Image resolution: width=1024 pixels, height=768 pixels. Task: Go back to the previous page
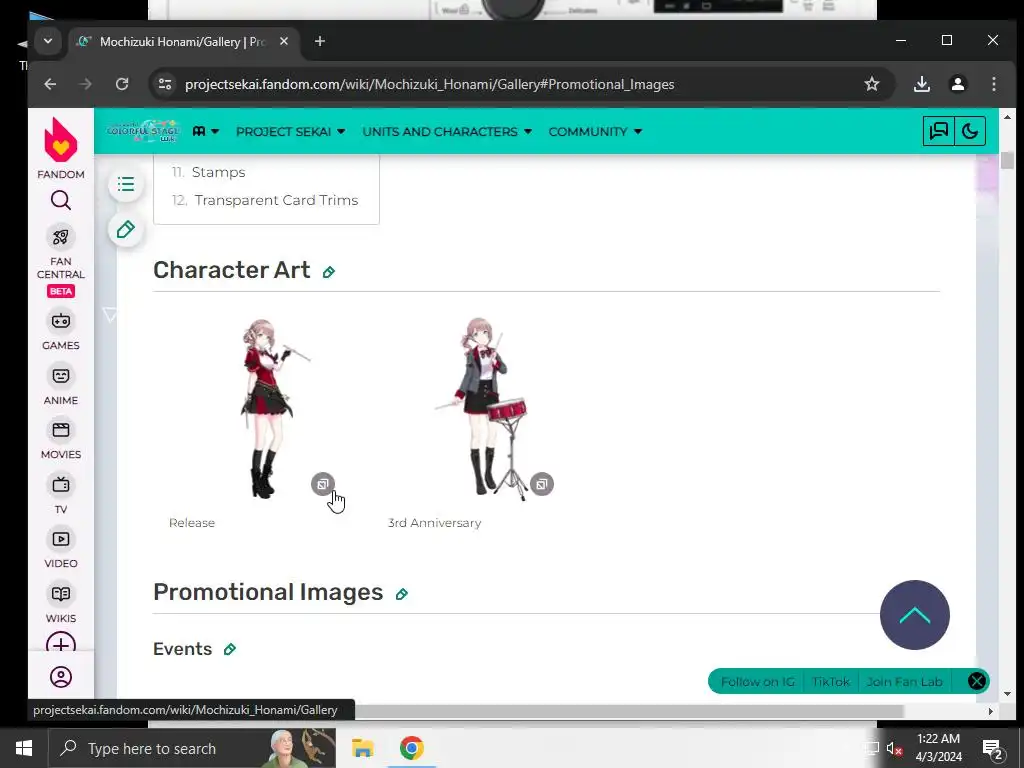[50, 84]
